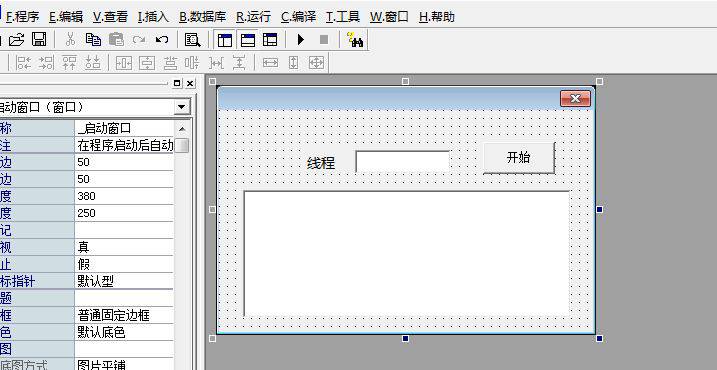717x370 pixels.
Task: Select the 默认底色 background color property
Action: 124,332
